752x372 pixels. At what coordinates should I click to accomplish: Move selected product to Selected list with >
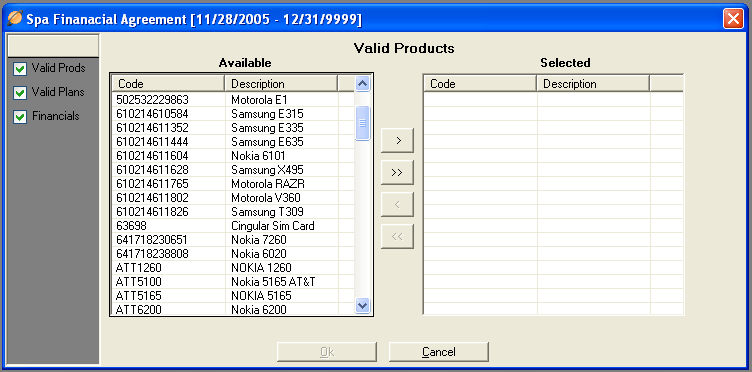tap(397, 141)
